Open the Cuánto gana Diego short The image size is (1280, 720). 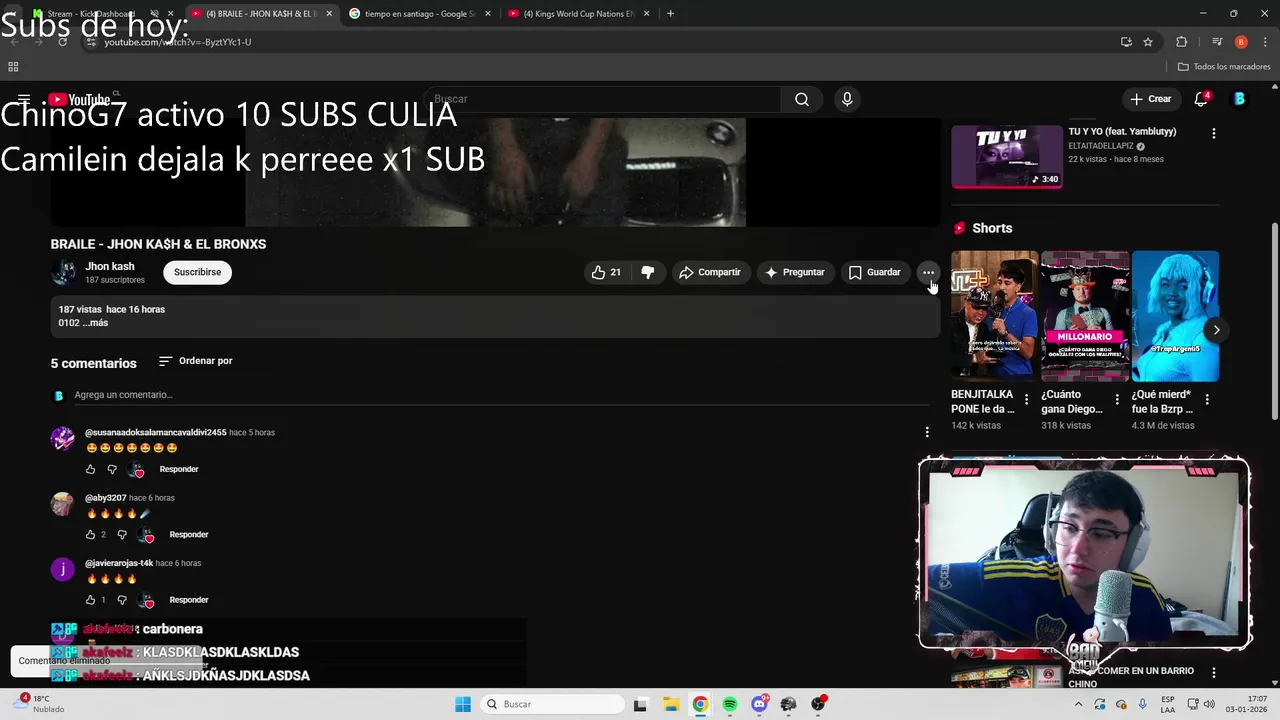click(x=1085, y=316)
